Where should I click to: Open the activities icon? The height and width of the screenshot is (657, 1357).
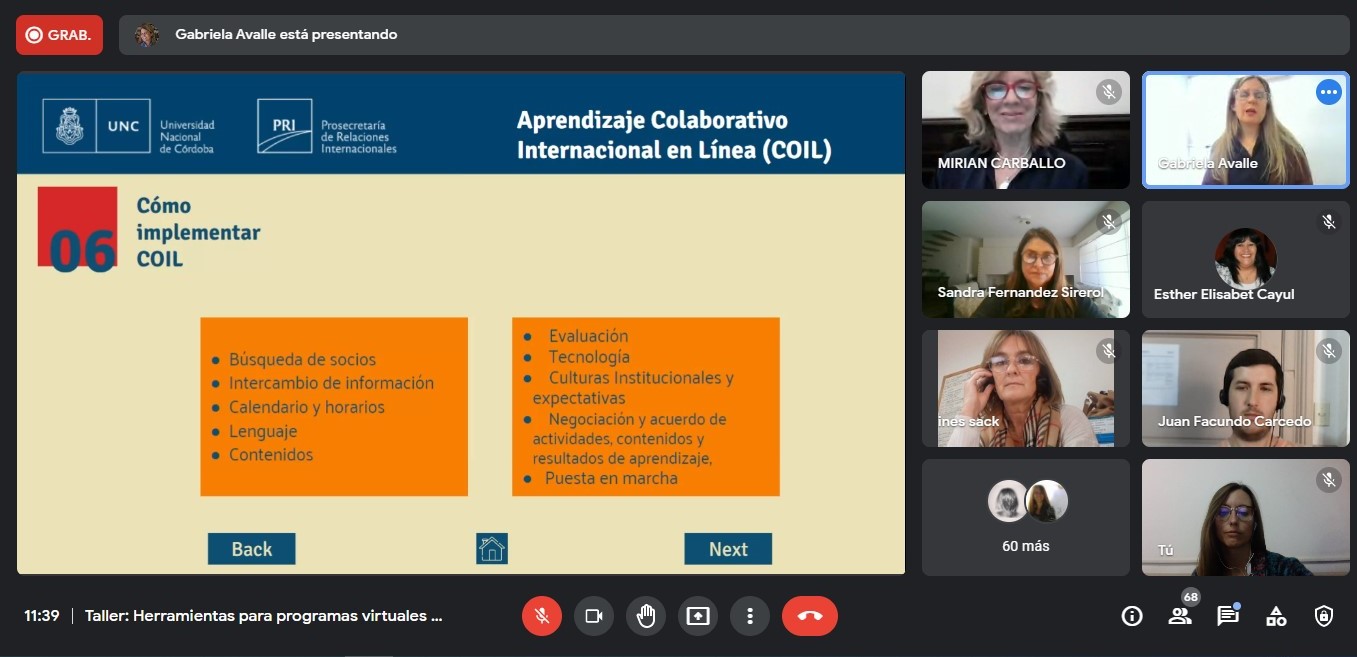1276,616
